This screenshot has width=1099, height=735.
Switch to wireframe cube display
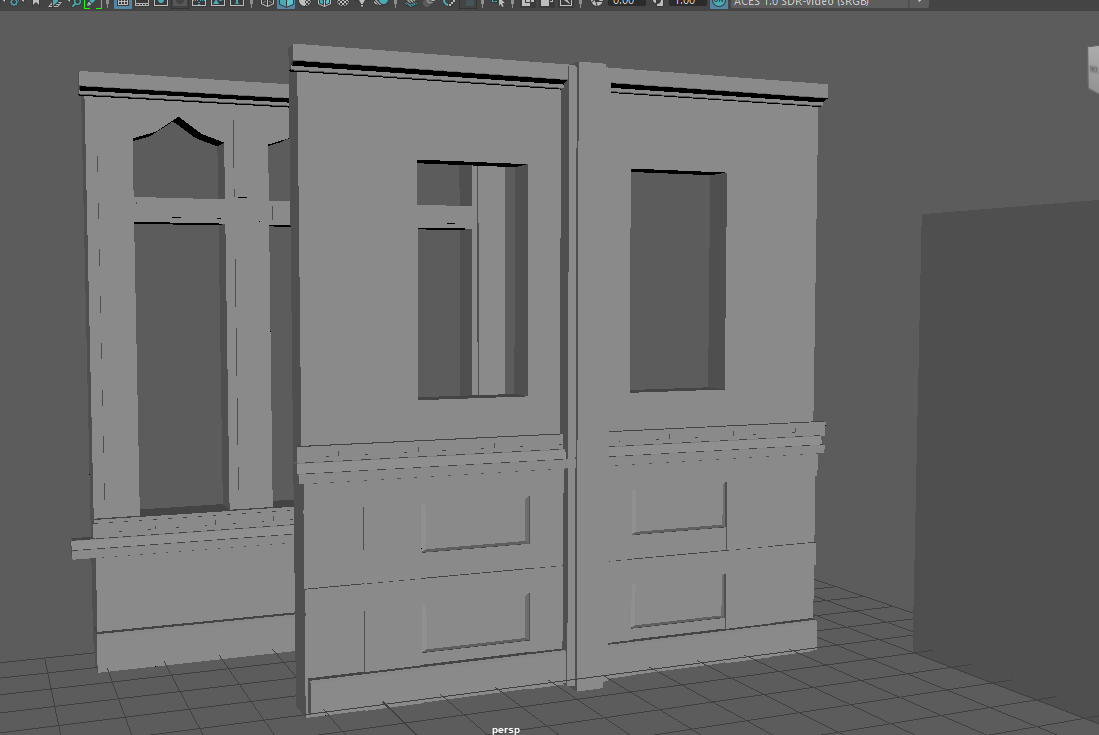coord(267,3)
